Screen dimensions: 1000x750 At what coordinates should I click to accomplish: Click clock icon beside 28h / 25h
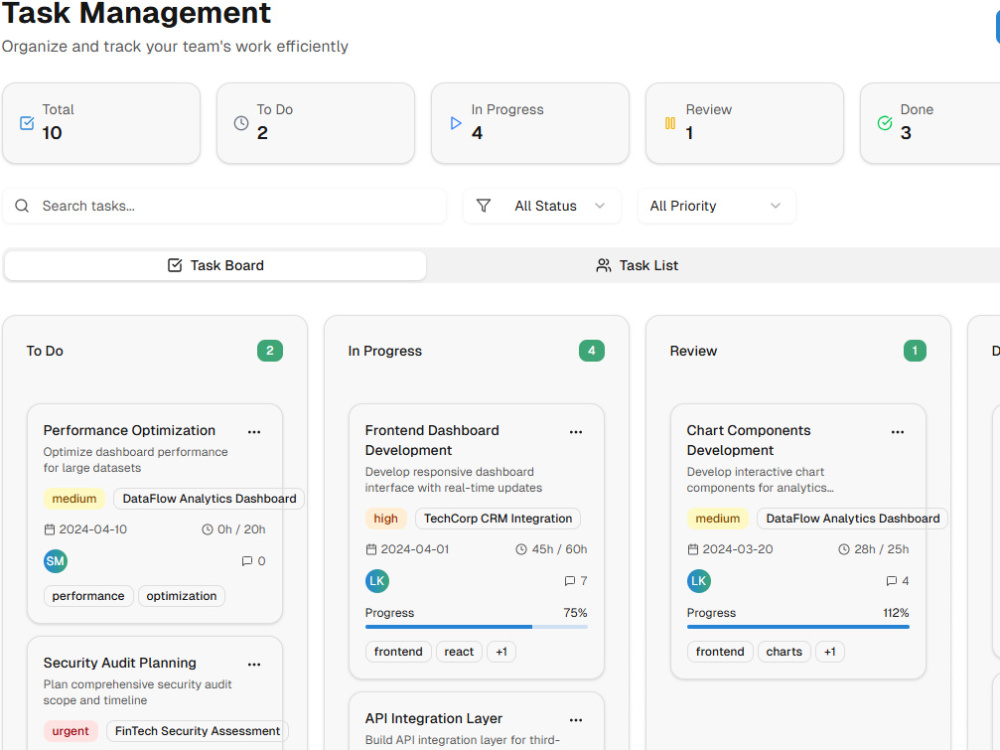coord(844,549)
